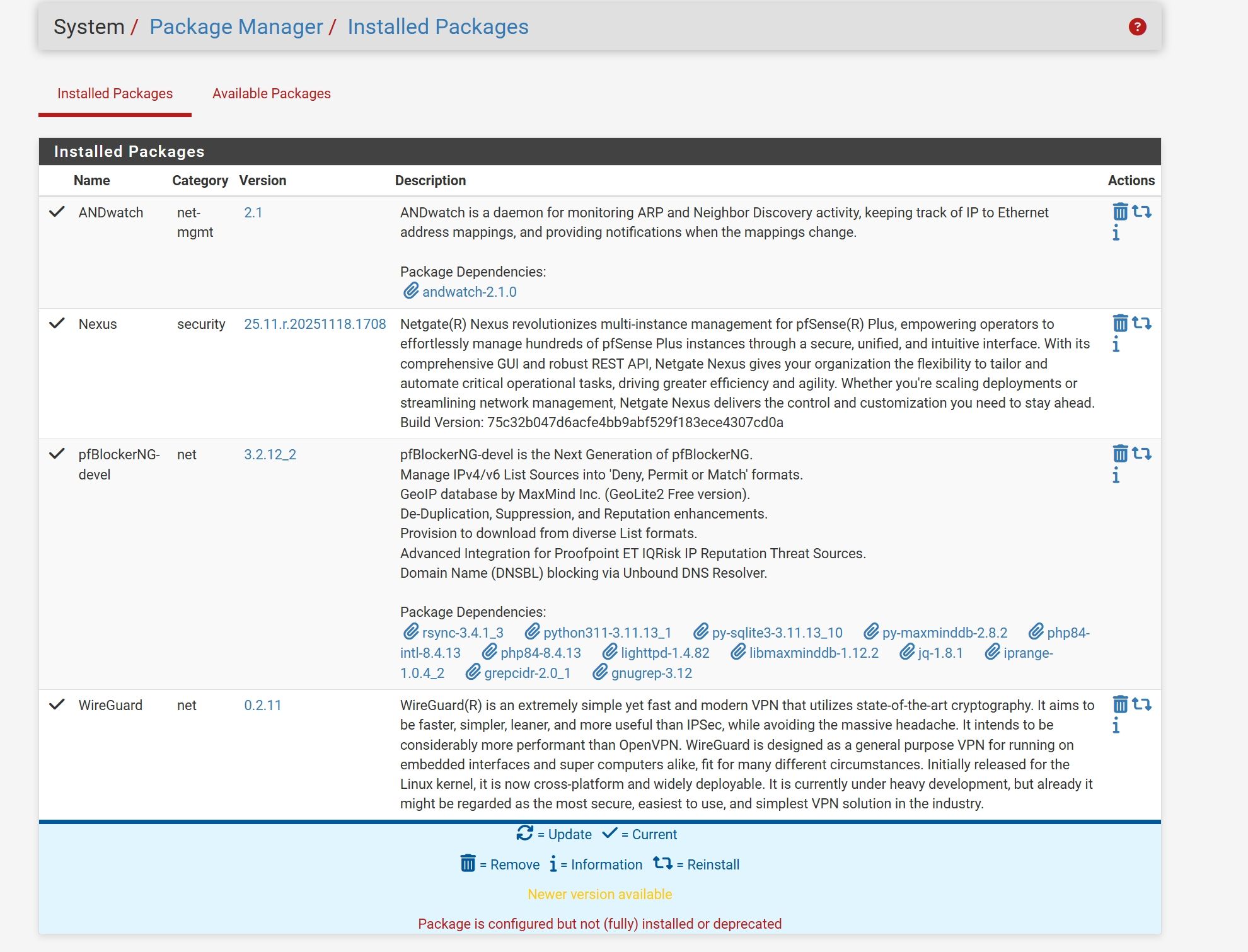The width and height of the screenshot is (1248, 952).
Task: Open the lighttpd-1.4.82 dependency link
Action: (664, 653)
